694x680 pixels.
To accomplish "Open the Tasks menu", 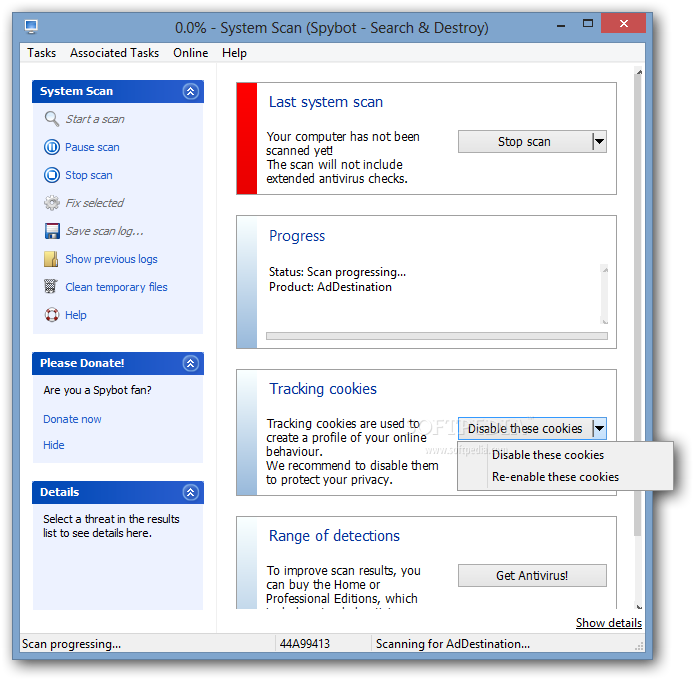I will [42, 53].
